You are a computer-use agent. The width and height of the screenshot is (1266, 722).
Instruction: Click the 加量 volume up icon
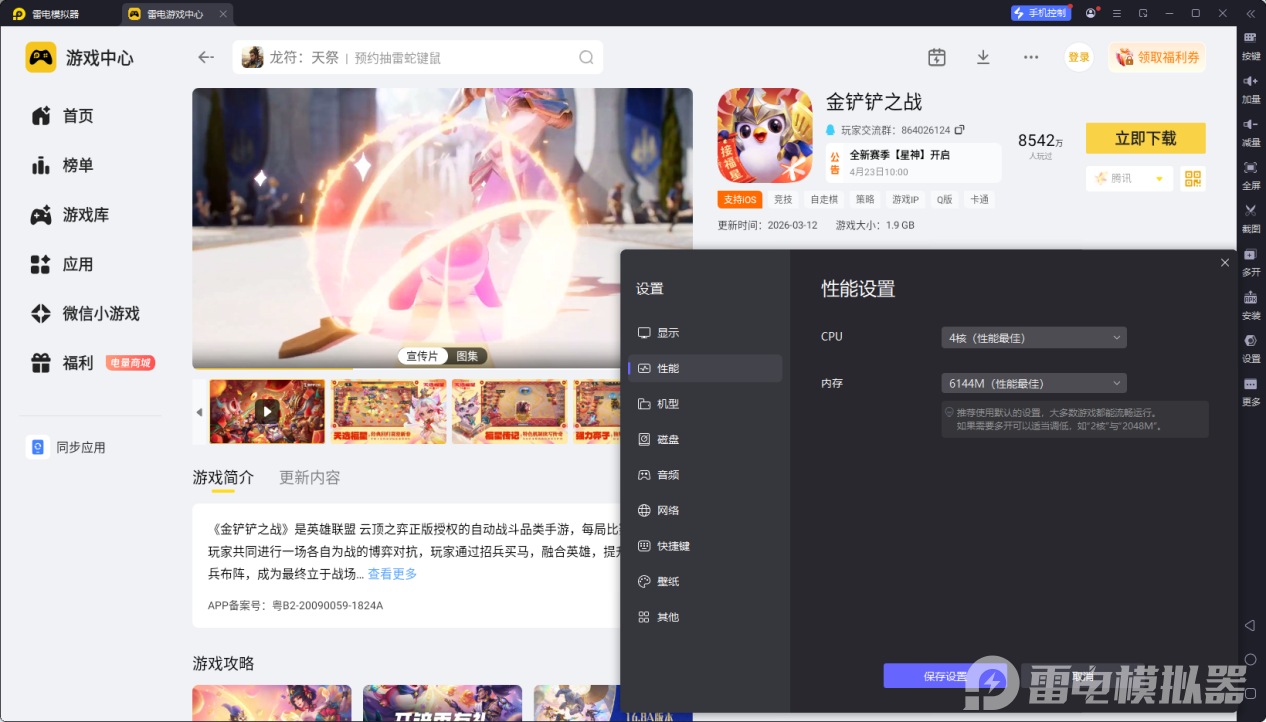tap(1250, 87)
